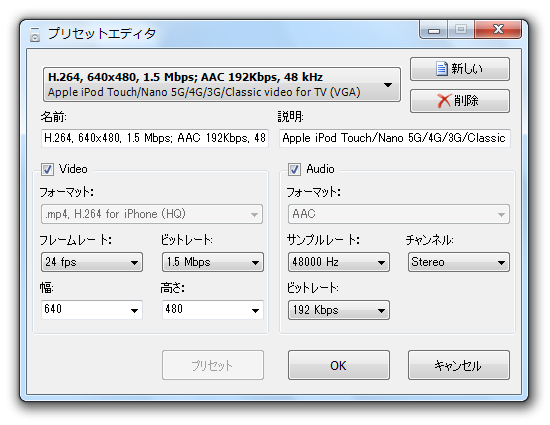
Task: Open the preset selection dropdown at top
Action: coord(221,85)
